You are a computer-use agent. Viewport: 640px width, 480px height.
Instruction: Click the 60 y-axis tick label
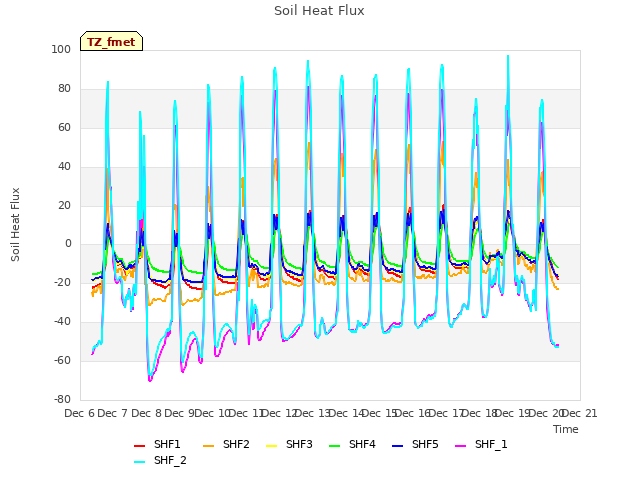point(64,127)
